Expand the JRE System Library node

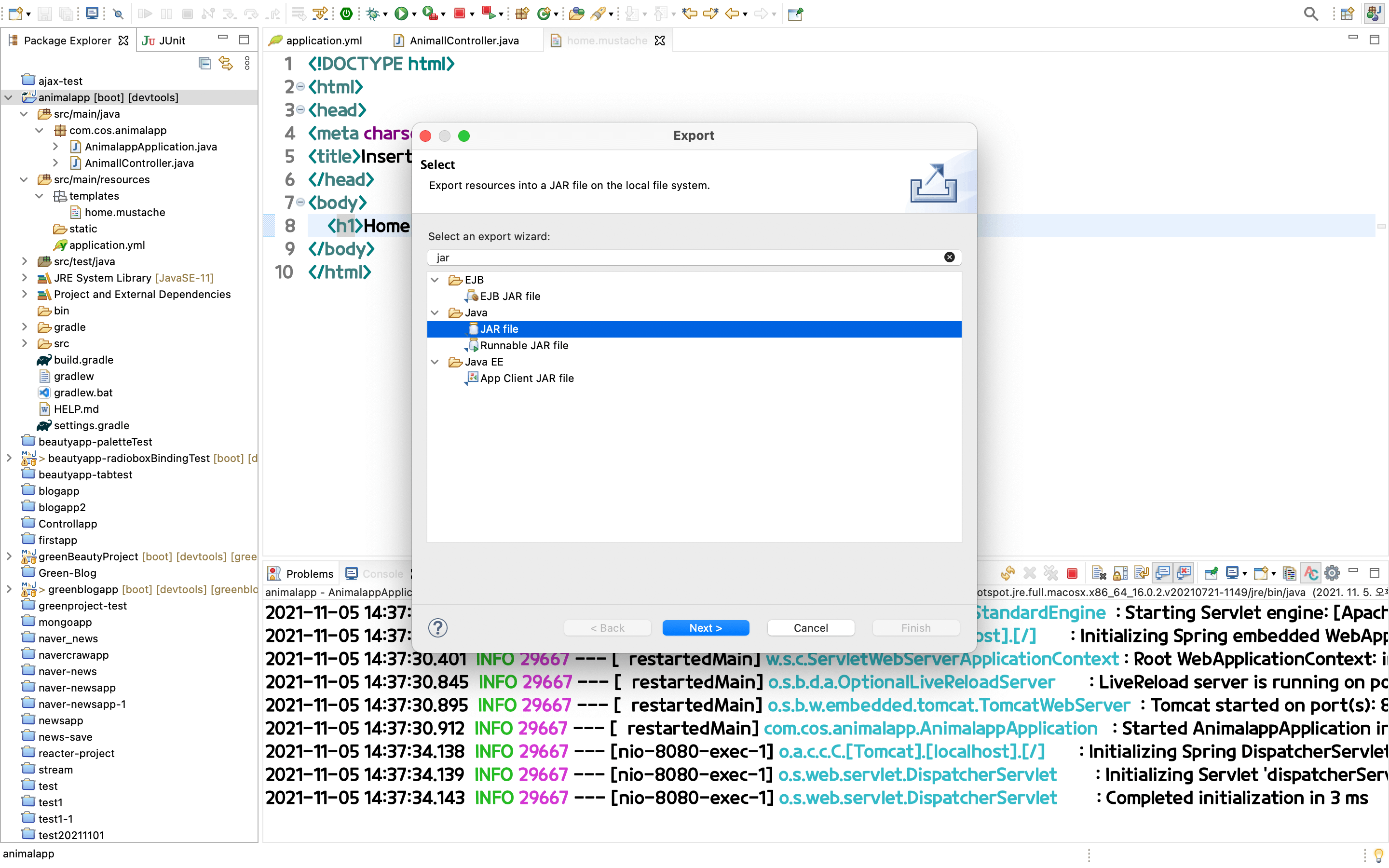tap(24, 278)
